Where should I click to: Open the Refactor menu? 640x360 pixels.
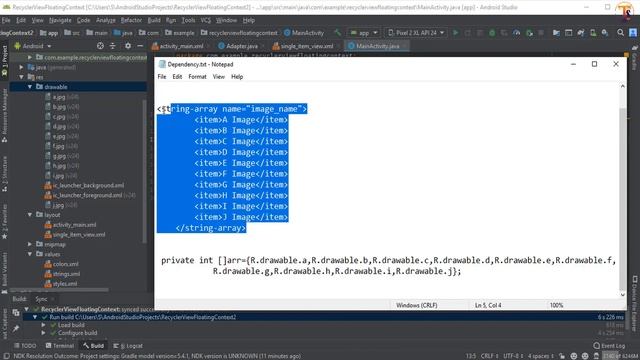point(131,20)
